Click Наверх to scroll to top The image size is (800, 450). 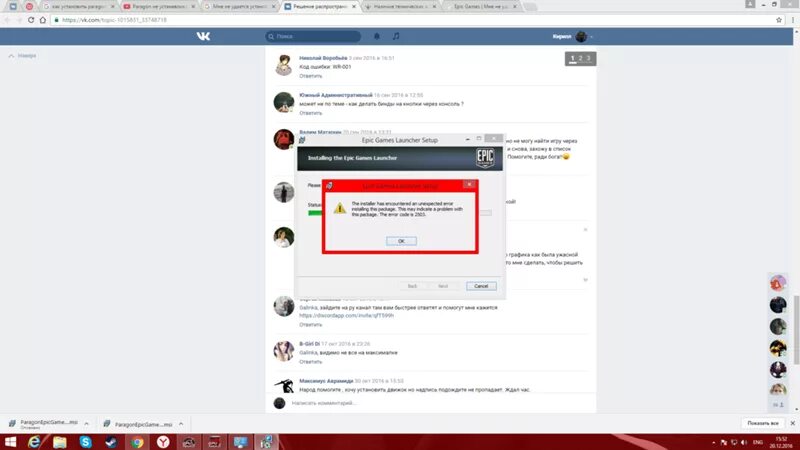coord(22,56)
